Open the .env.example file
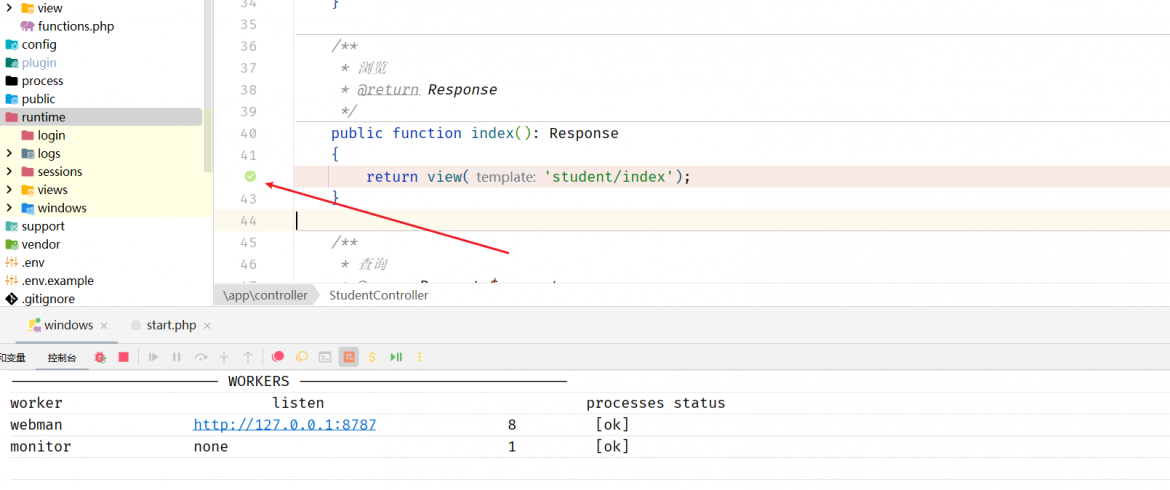 [57, 280]
